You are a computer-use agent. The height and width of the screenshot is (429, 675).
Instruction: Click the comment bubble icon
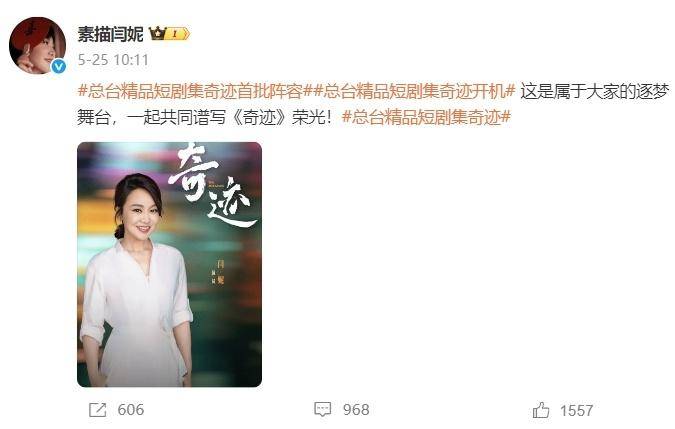tap(322, 409)
